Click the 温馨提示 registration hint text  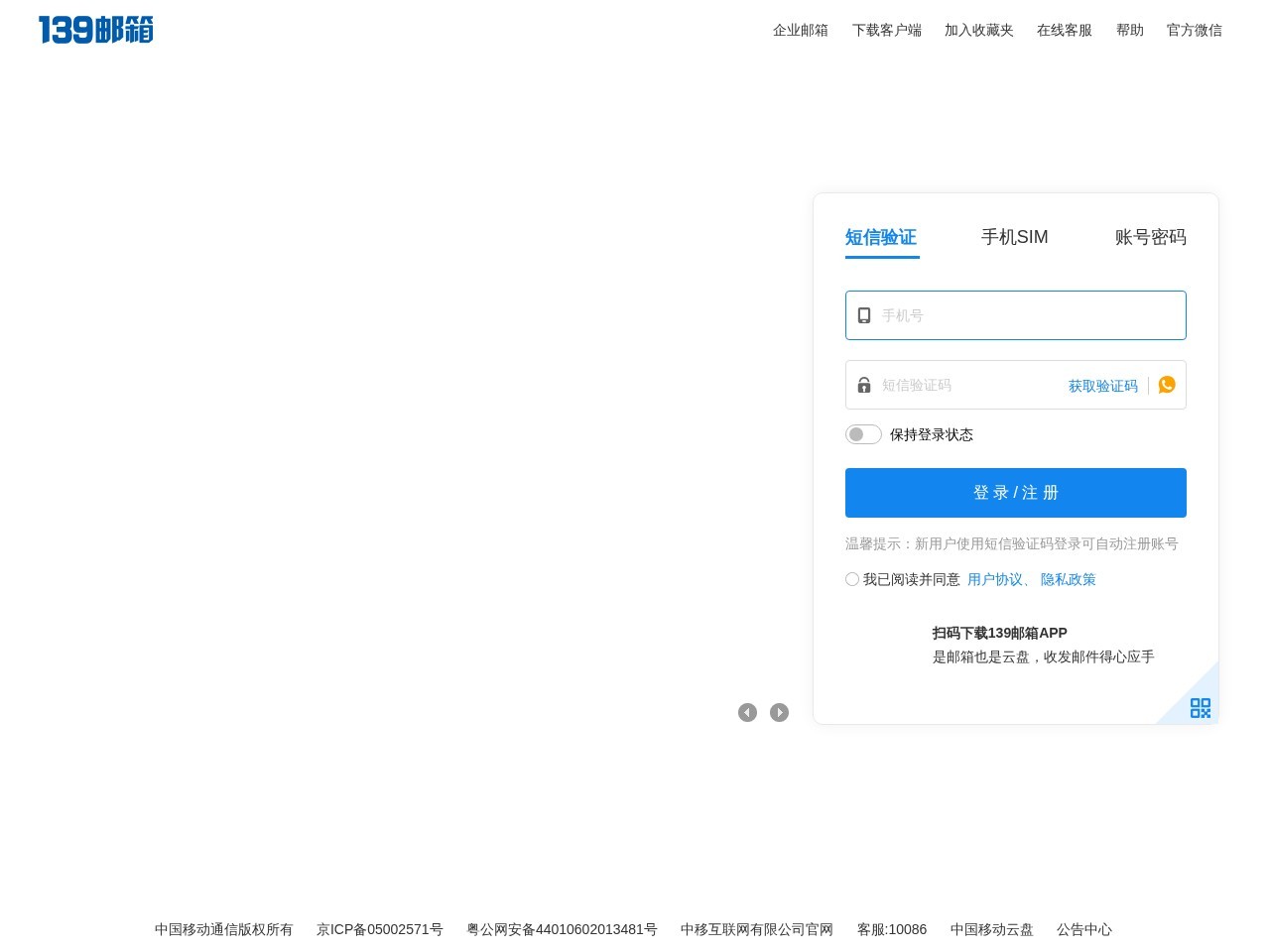[1012, 543]
